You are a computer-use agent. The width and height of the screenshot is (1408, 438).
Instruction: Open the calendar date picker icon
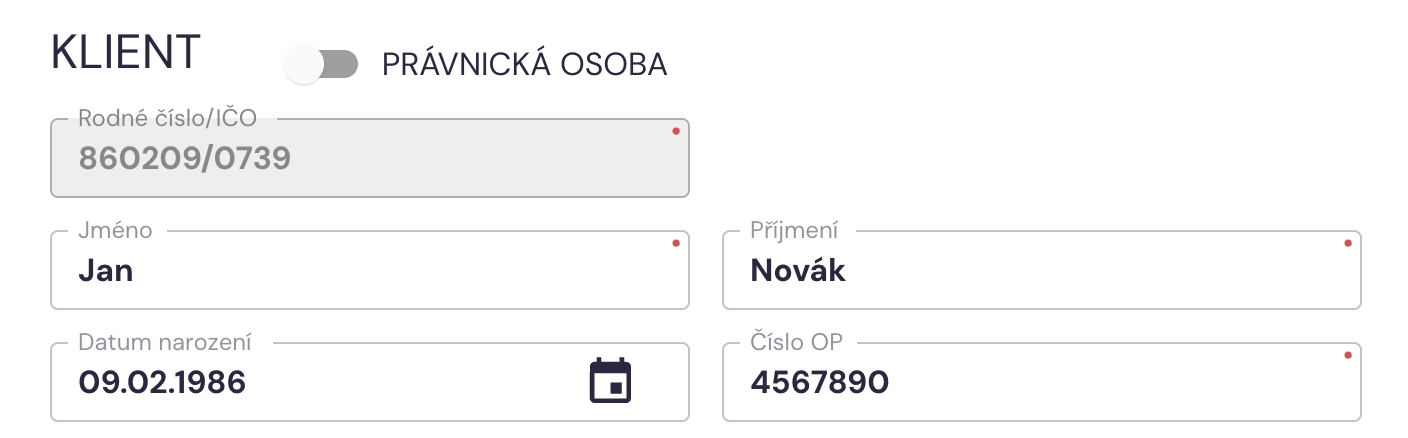click(610, 381)
